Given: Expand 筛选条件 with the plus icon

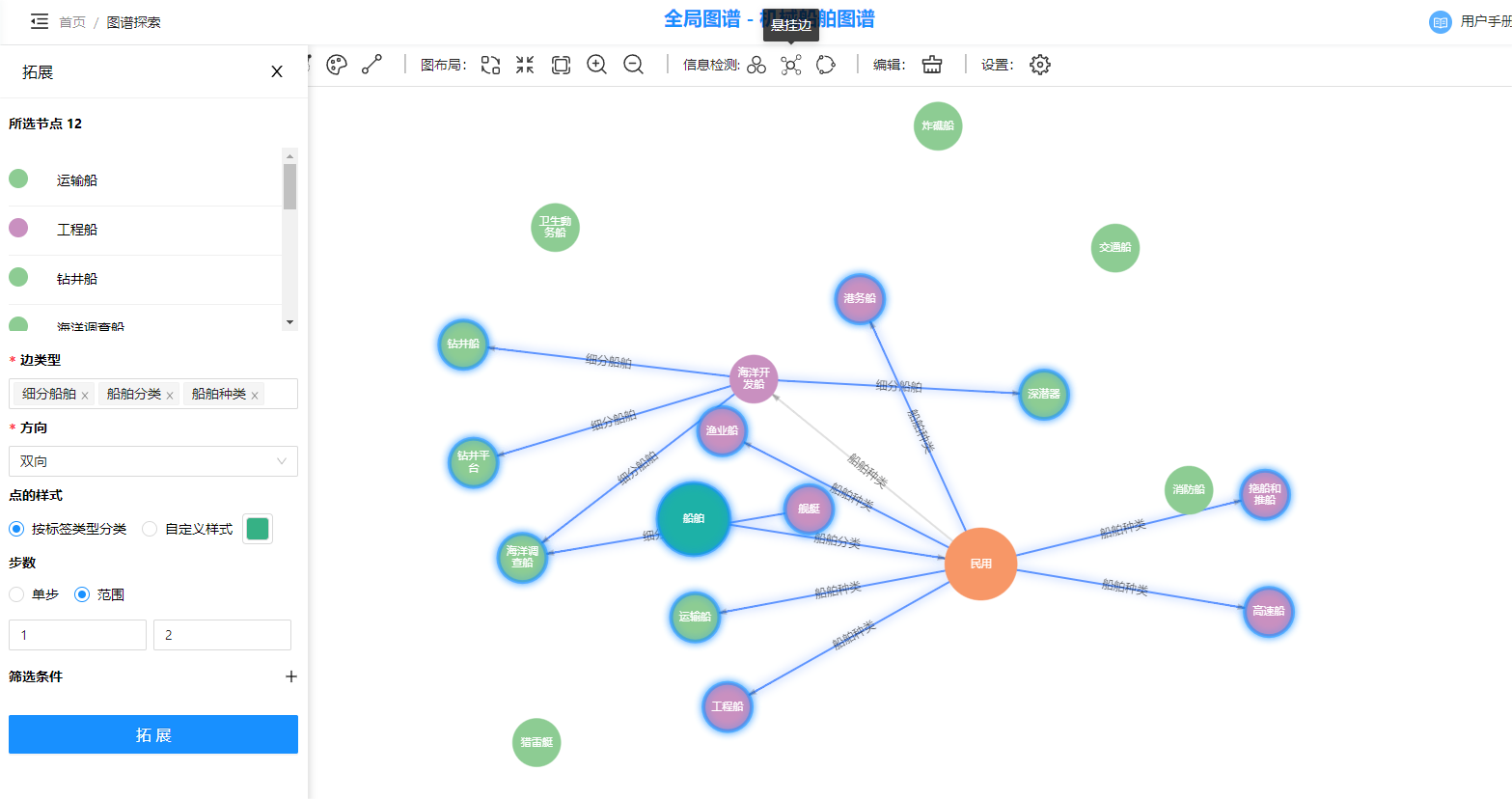Looking at the screenshot, I should [290, 676].
